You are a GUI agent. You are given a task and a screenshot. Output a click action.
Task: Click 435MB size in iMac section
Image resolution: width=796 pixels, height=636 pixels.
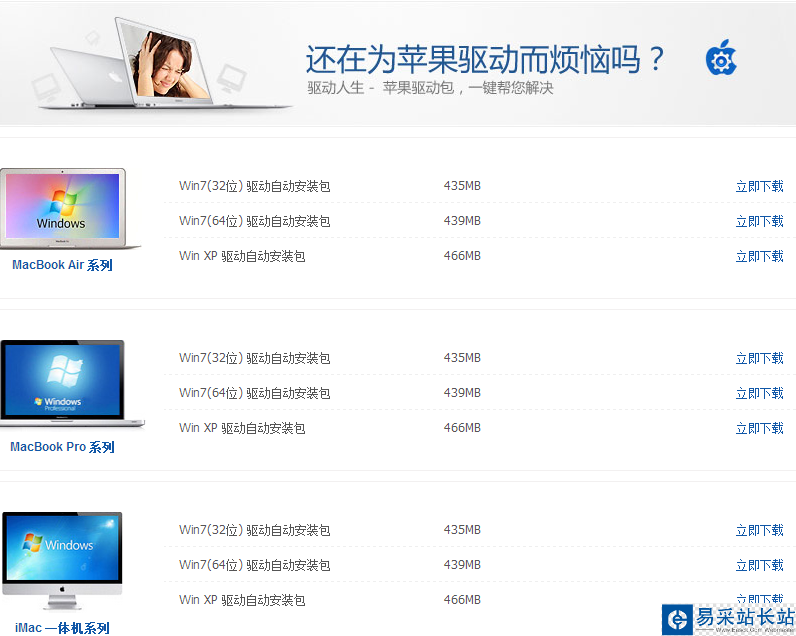[x=462, y=530]
